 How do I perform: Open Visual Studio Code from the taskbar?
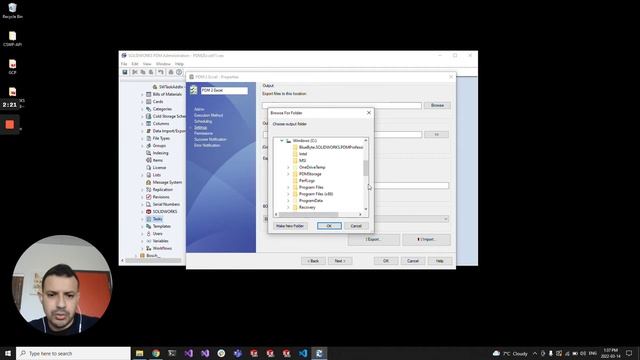click(x=303, y=353)
